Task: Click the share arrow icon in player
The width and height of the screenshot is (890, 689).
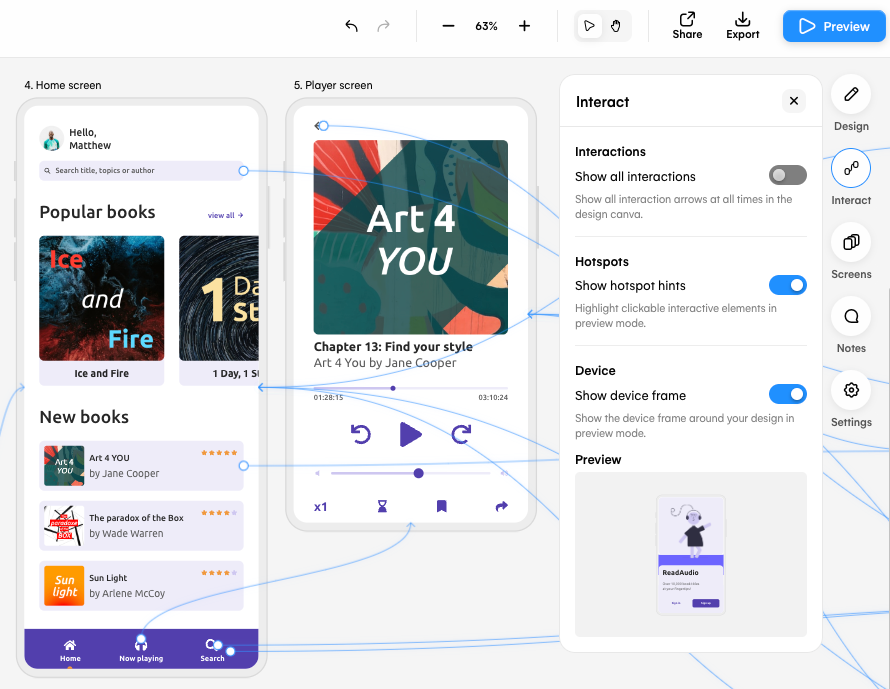Action: pos(502,506)
